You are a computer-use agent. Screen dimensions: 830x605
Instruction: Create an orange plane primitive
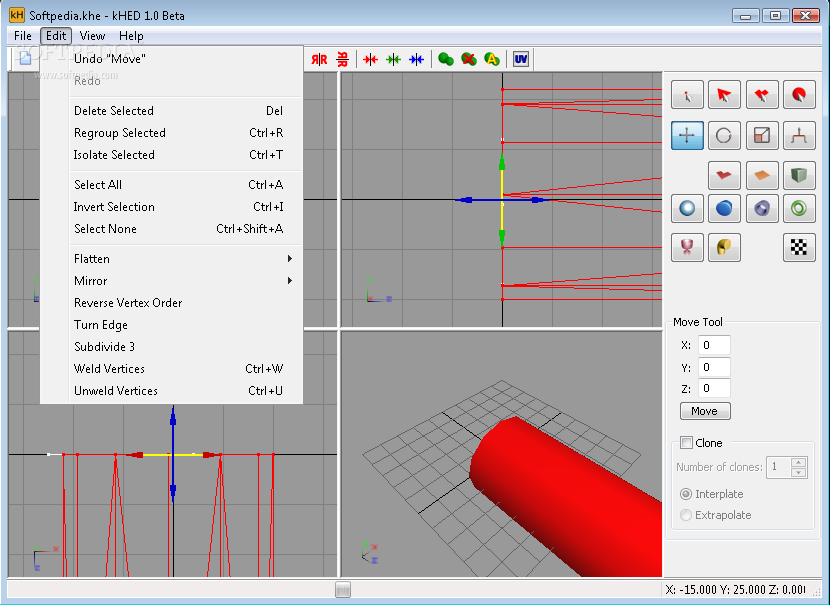[x=762, y=175]
